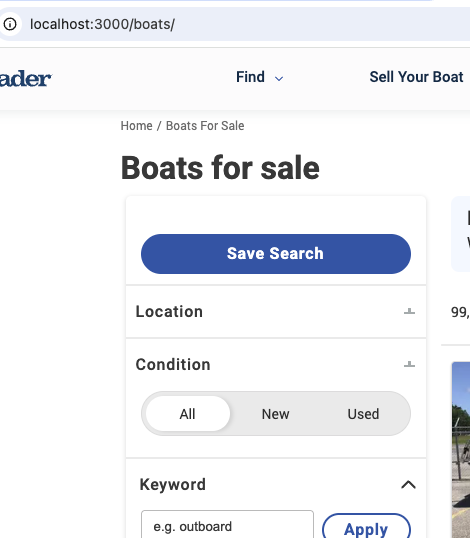
Task: Click the site info icon in address bar
Action: [x=10, y=24]
